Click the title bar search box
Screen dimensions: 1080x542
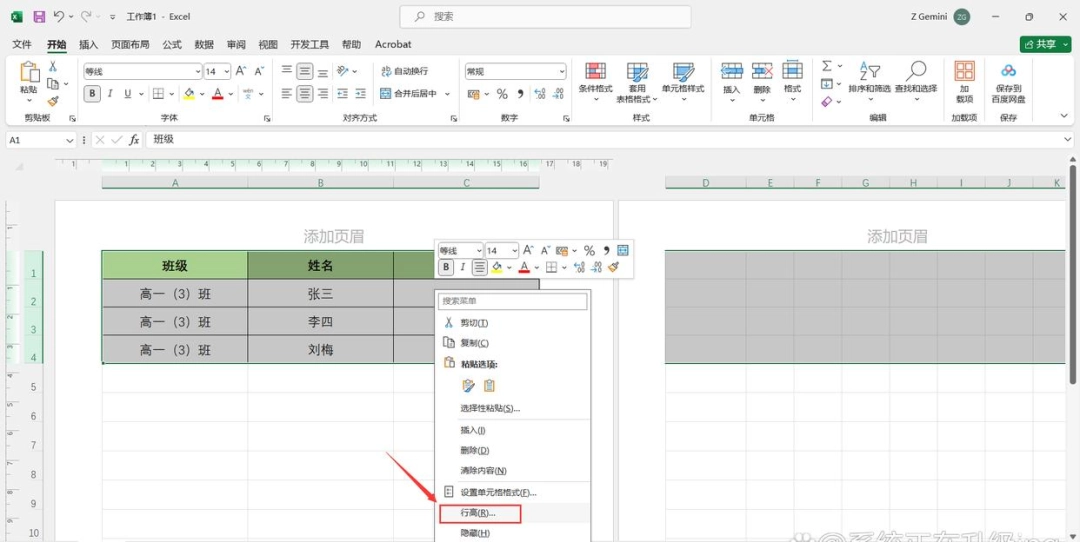tap(546, 17)
